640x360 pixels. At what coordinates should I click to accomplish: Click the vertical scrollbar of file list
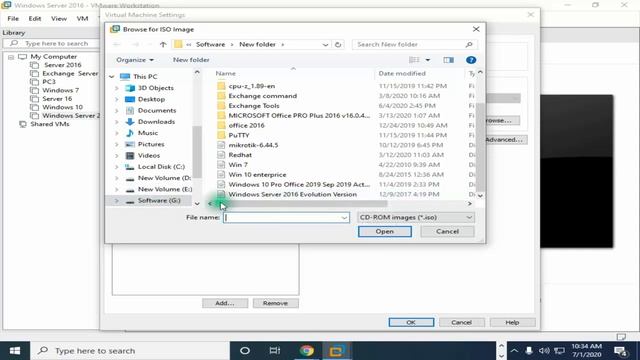pyautogui.click(x=480, y=147)
